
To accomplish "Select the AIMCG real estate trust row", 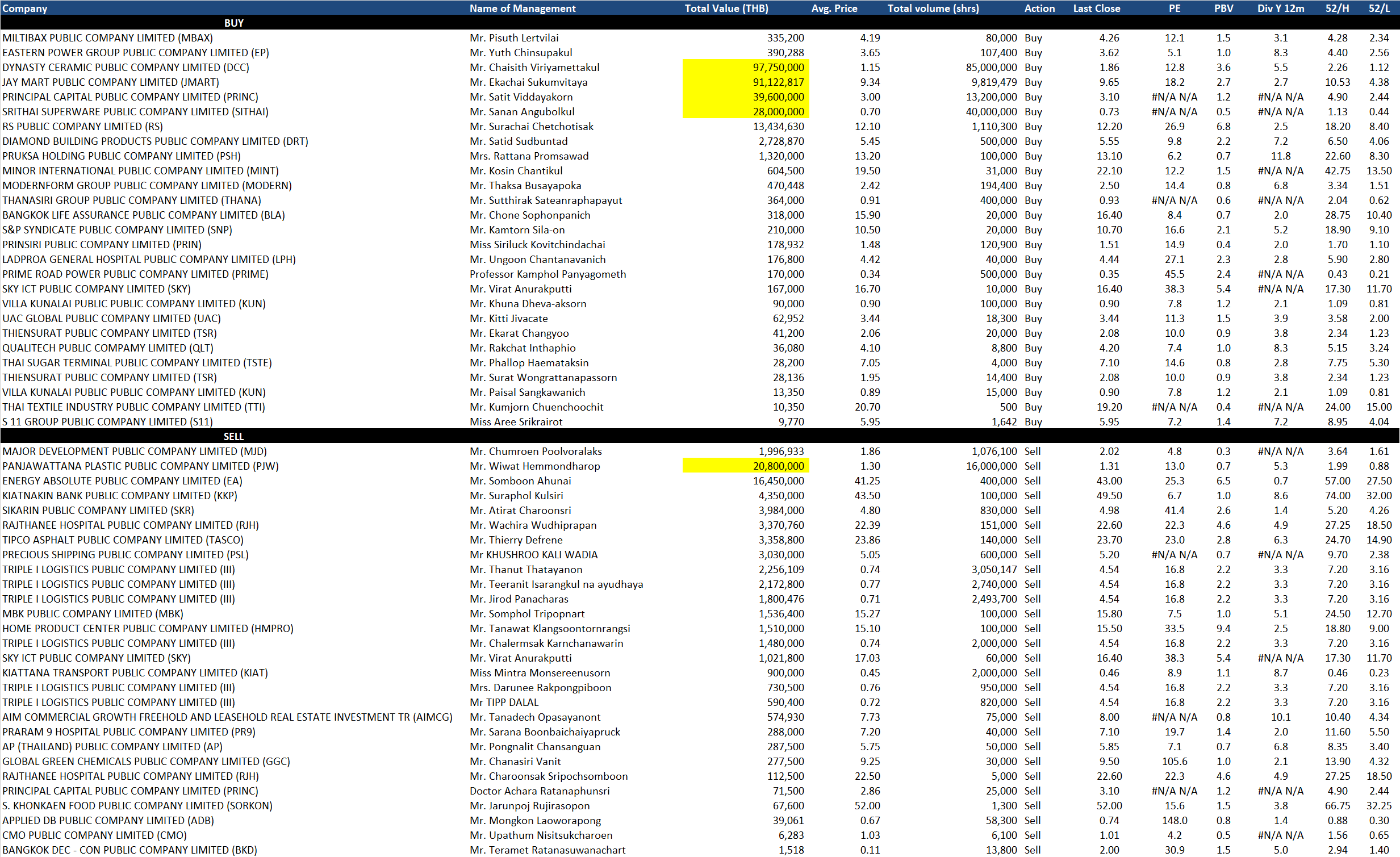I will [x=227, y=717].
